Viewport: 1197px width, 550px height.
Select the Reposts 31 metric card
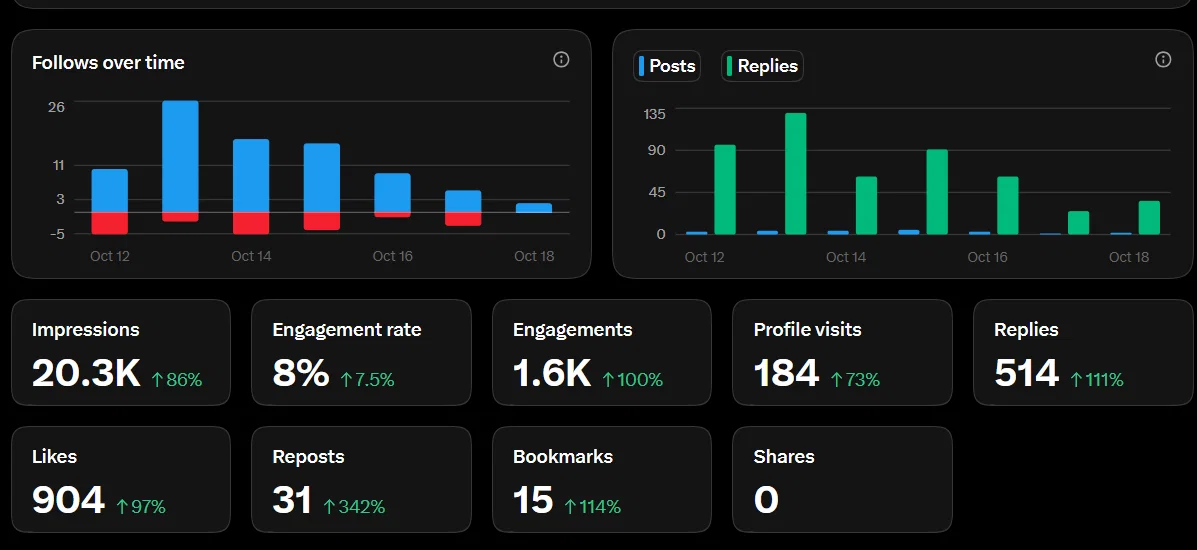(361, 479)
